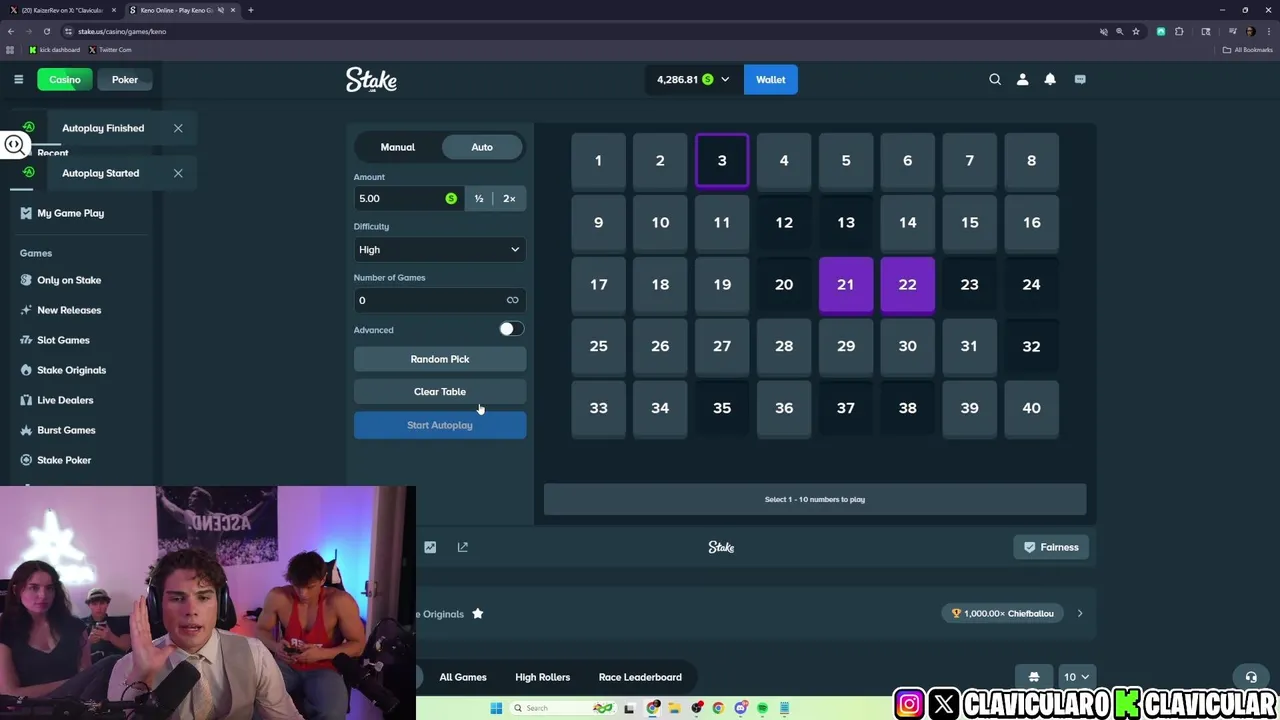Deselect keno number 22

(908, 285)
